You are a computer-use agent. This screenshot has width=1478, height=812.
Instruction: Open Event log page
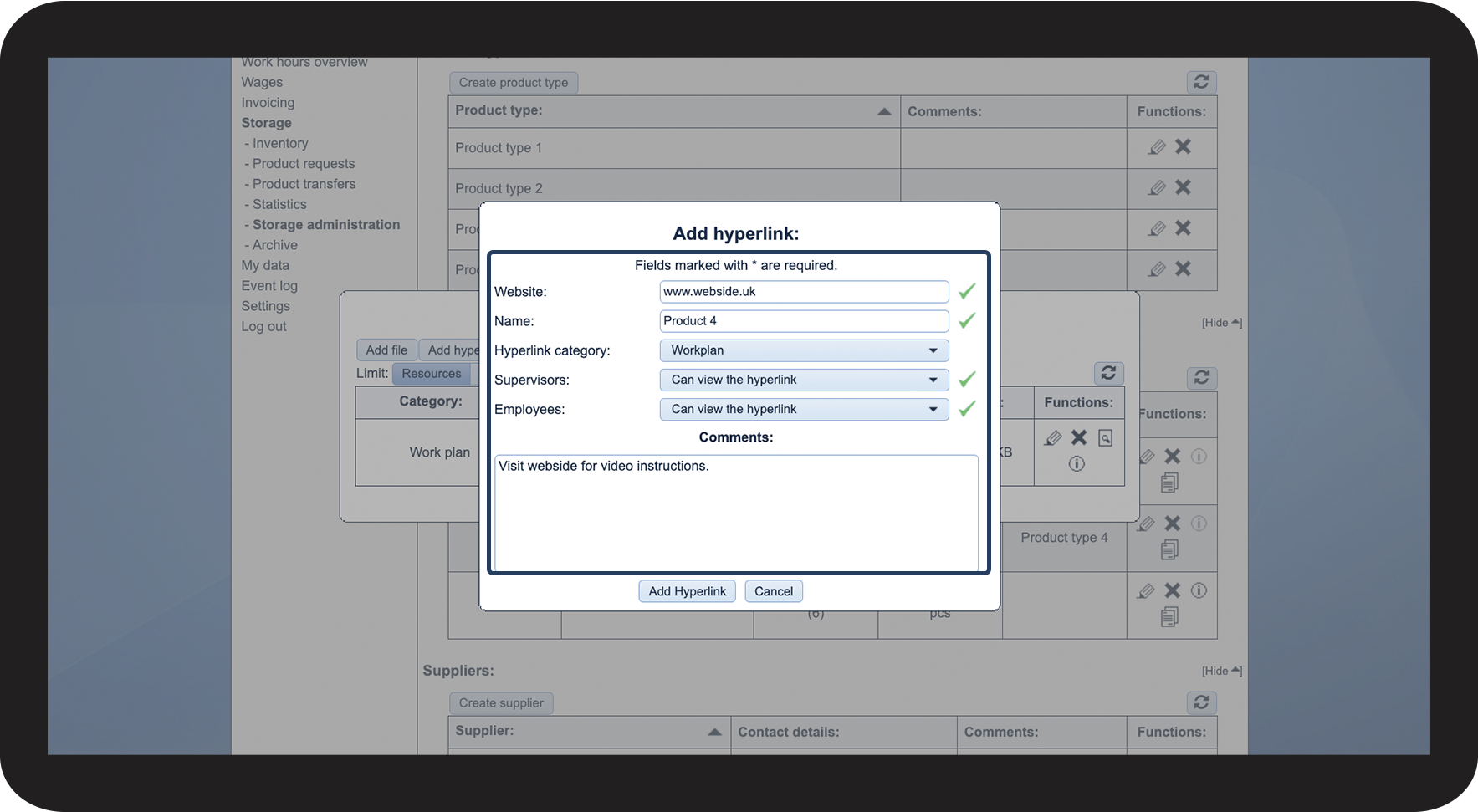269,285
